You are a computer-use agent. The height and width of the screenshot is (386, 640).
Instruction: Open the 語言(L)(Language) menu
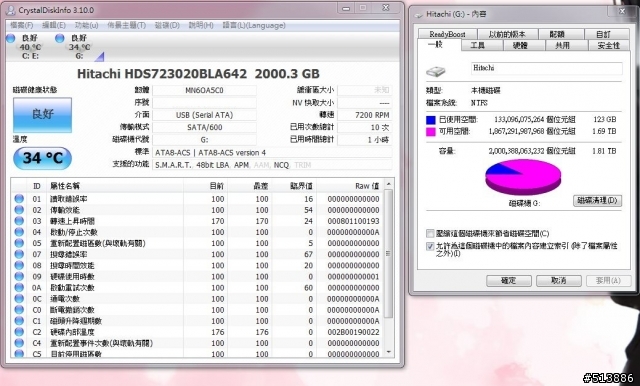254,25
